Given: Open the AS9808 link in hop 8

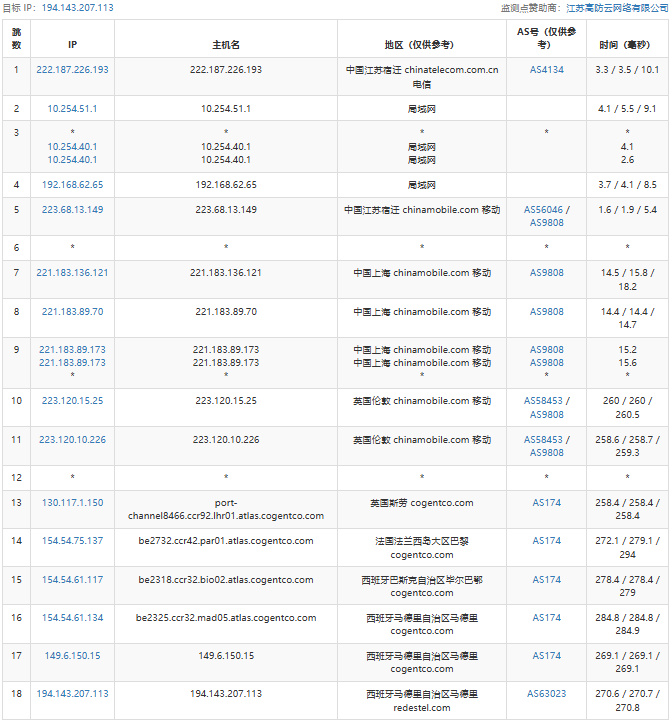Looking at the screenshot, I should [x=547, y=312].
